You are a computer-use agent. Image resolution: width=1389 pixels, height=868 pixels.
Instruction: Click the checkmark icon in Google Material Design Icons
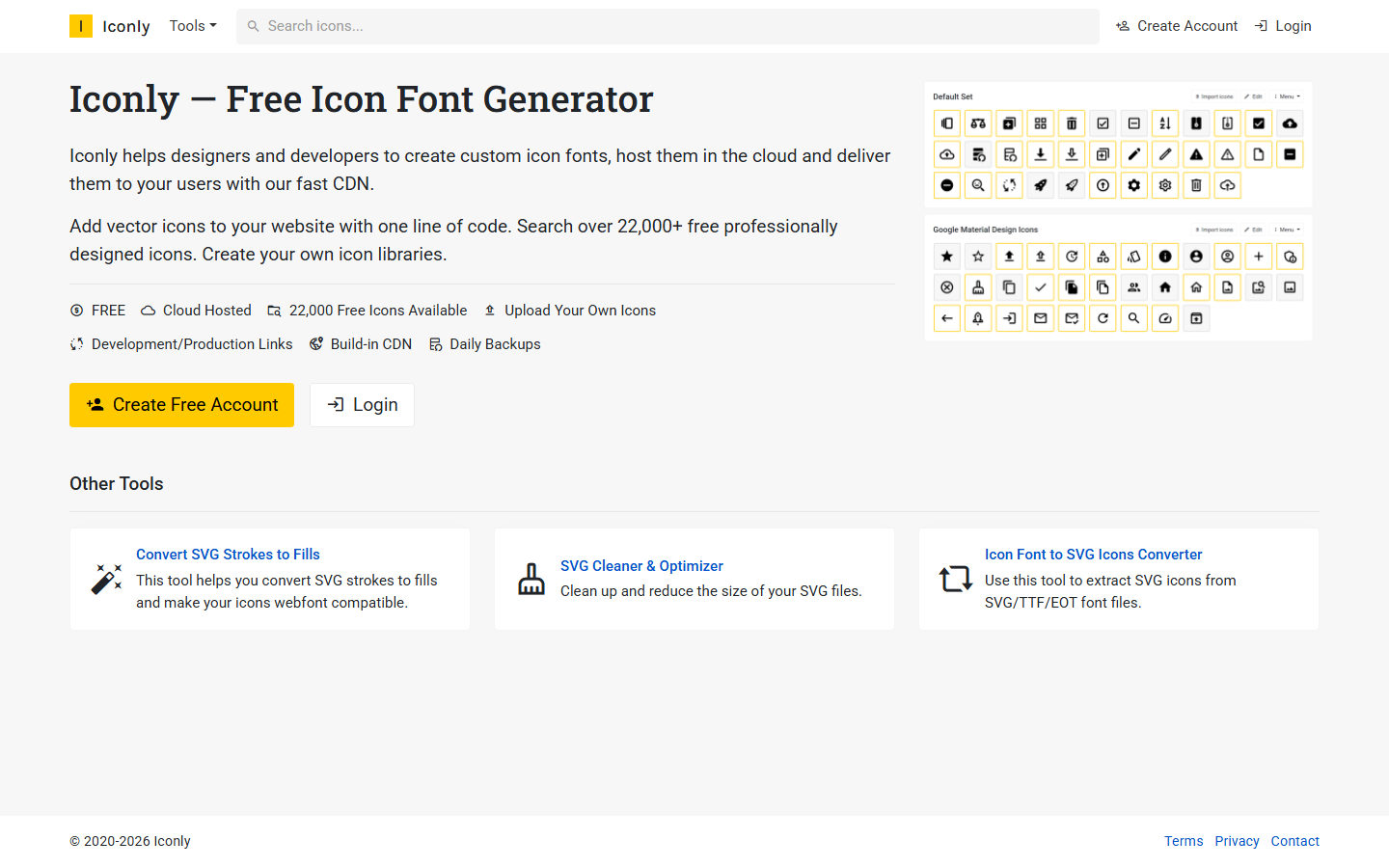[1040, 287]
